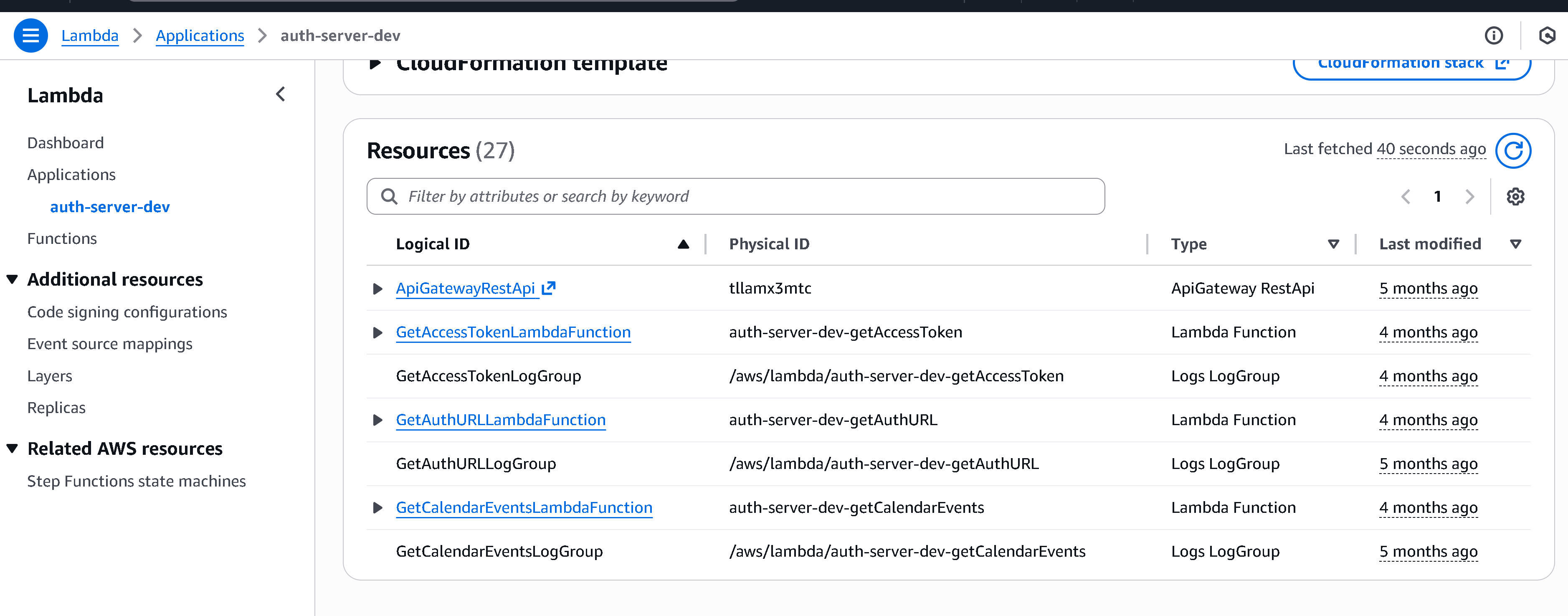1568x616 pixels.
Task: Open the search magnifier in the filter field
Action: (389, 196)
